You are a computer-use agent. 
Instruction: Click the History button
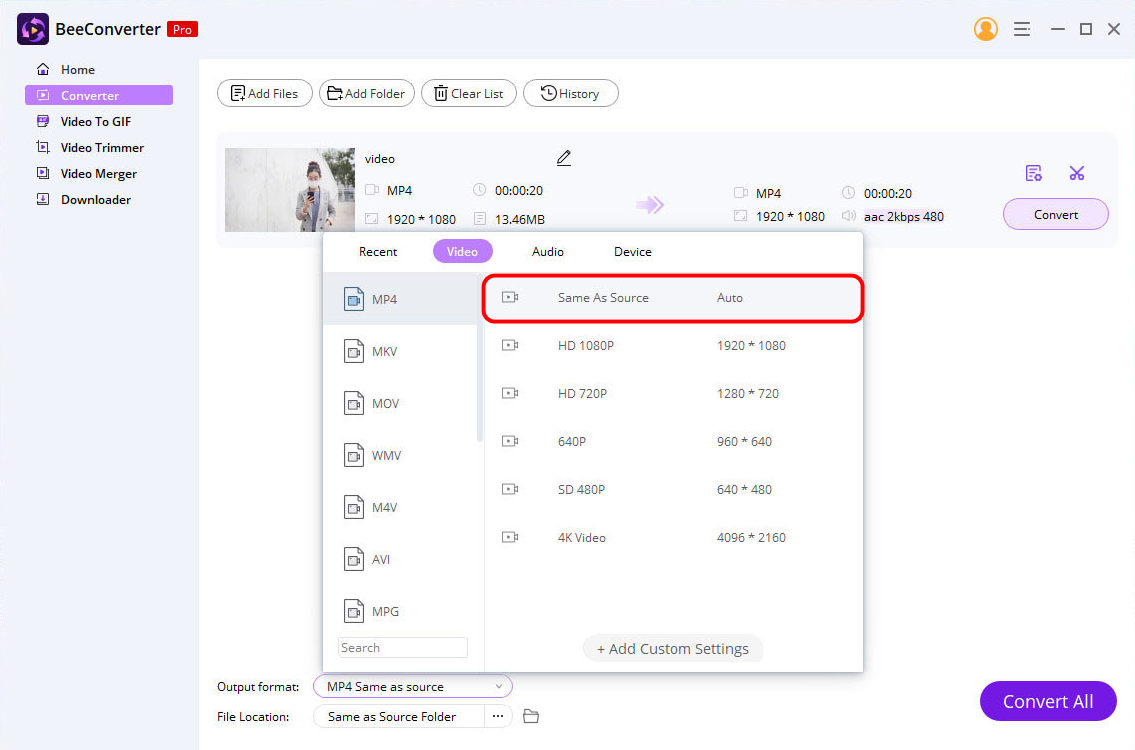(x=570, y=93)
